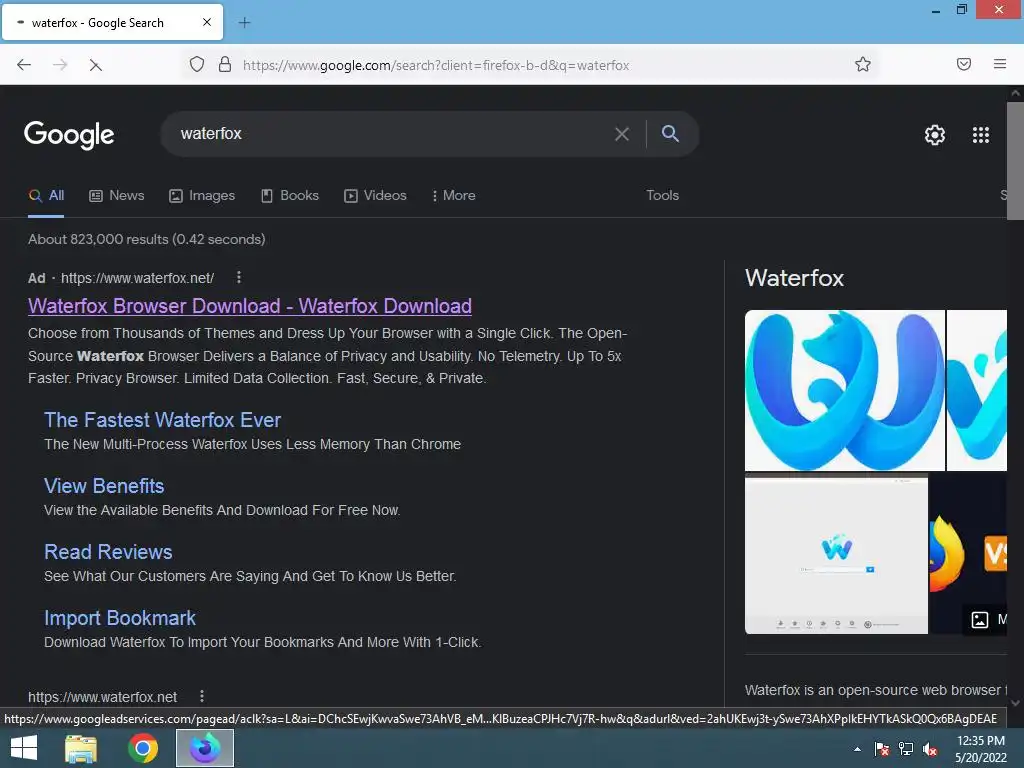The height and width of the screenshot is (768, 1024).
Task: Open ad options three-dot menu
Action: (x=239, y=278)
